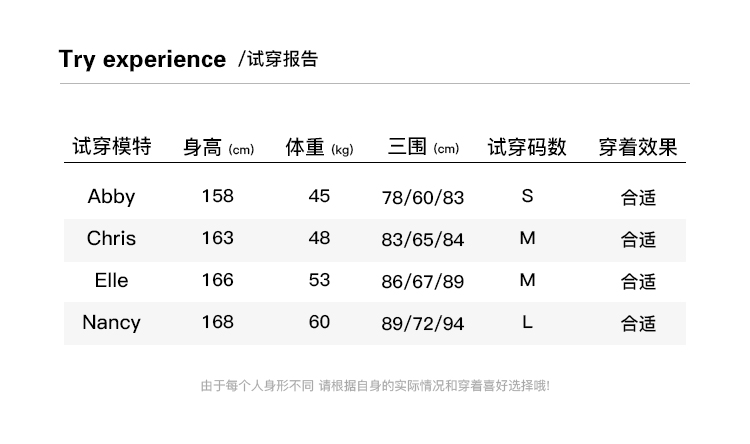The width and height of the screenshot is (750, 444).
Task: Click the model name Nancy
Action: tap(111, 322)
